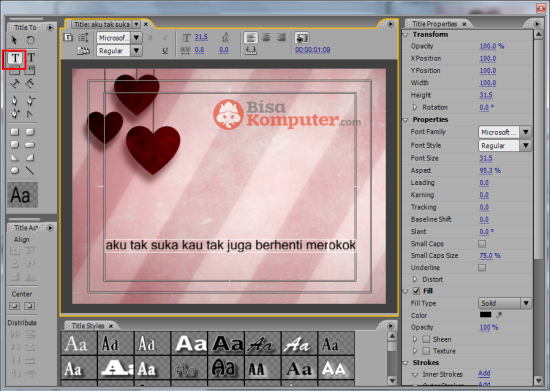The width and height of the screenshot is (550, 391).
Task: Open Regular font style dropdown in toolbar
Action: (x=136, y=51)
